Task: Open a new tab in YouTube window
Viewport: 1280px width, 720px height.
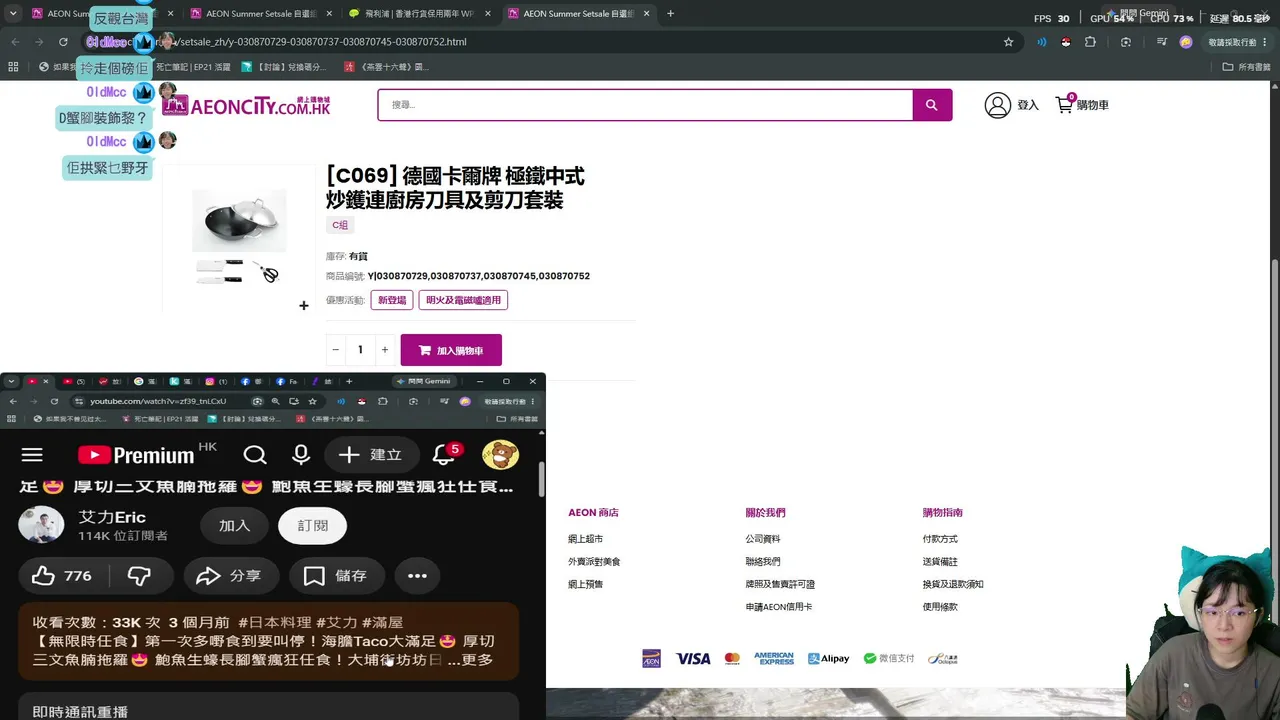Action: pyautogui.click(x=349, y=381)
